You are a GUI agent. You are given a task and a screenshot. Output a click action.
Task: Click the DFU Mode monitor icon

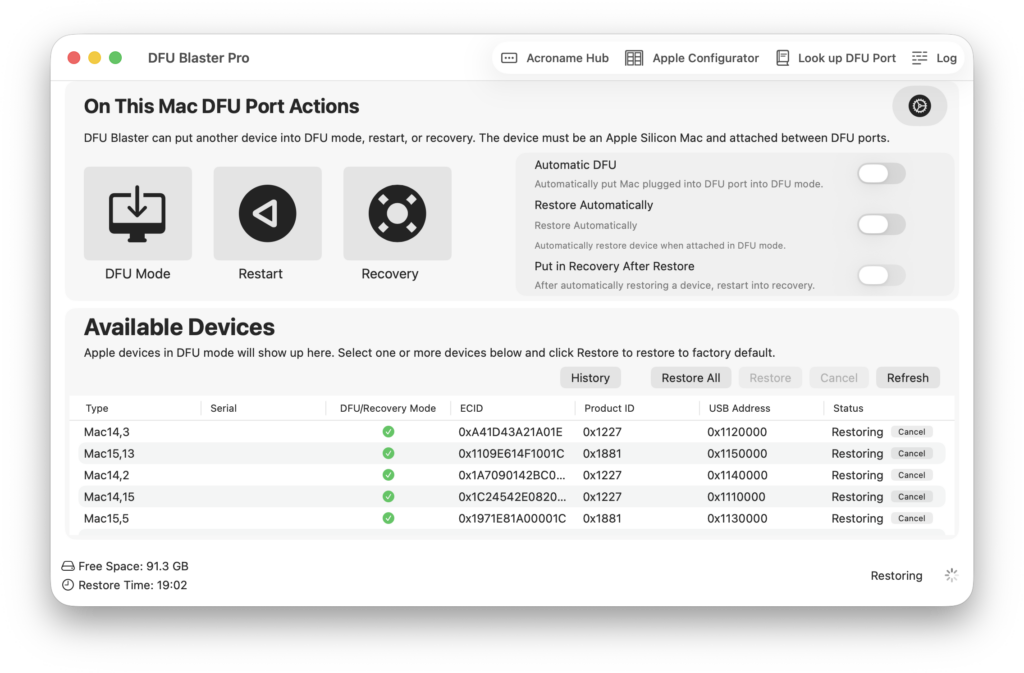(137, 213)
